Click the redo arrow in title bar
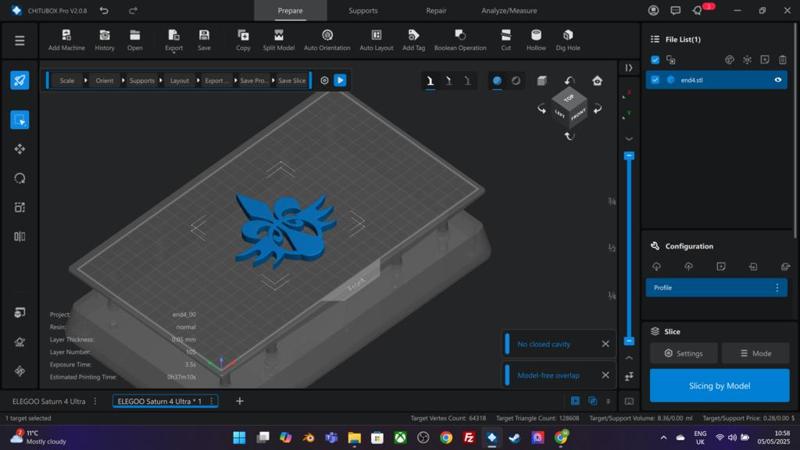The width and height of the screenshot is (800, 450). (x=133, y=10)
